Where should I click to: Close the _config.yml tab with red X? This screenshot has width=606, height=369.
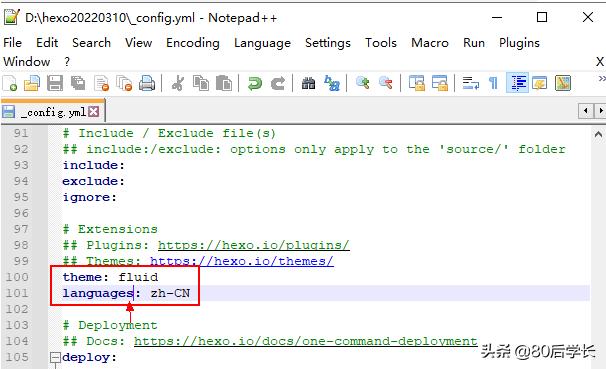point(94,112)
